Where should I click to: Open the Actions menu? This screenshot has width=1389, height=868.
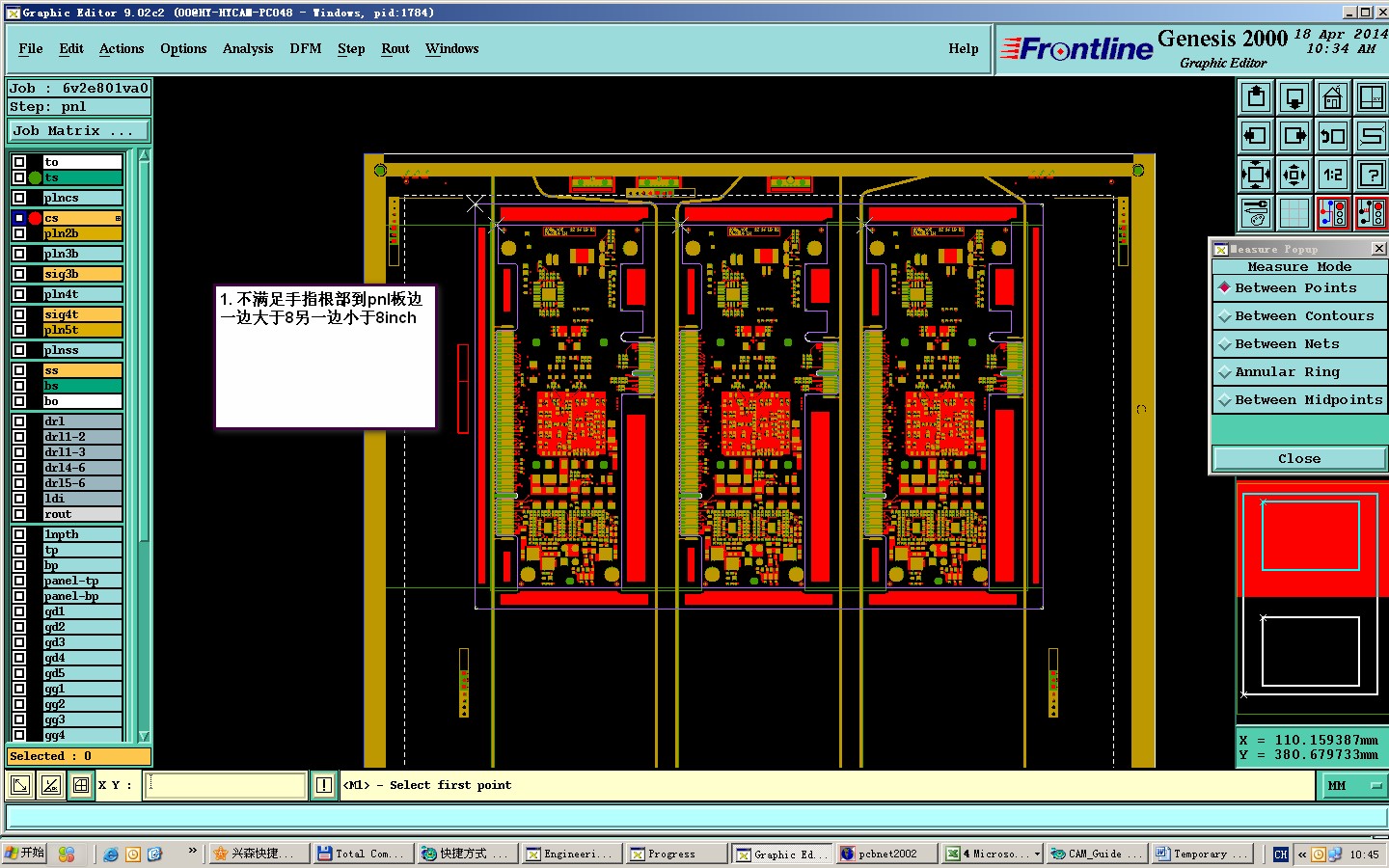tap(122, 48)
